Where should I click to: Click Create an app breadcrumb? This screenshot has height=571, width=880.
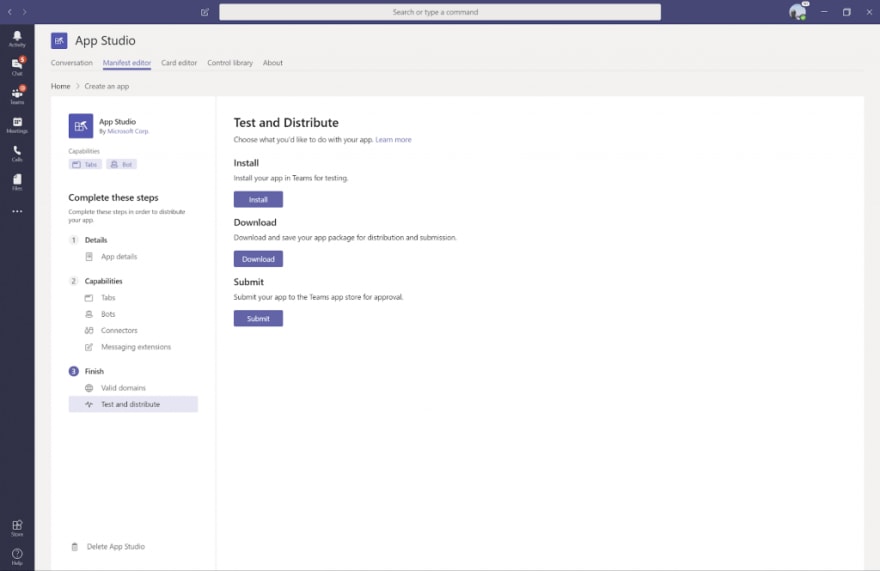pos(107,86)
